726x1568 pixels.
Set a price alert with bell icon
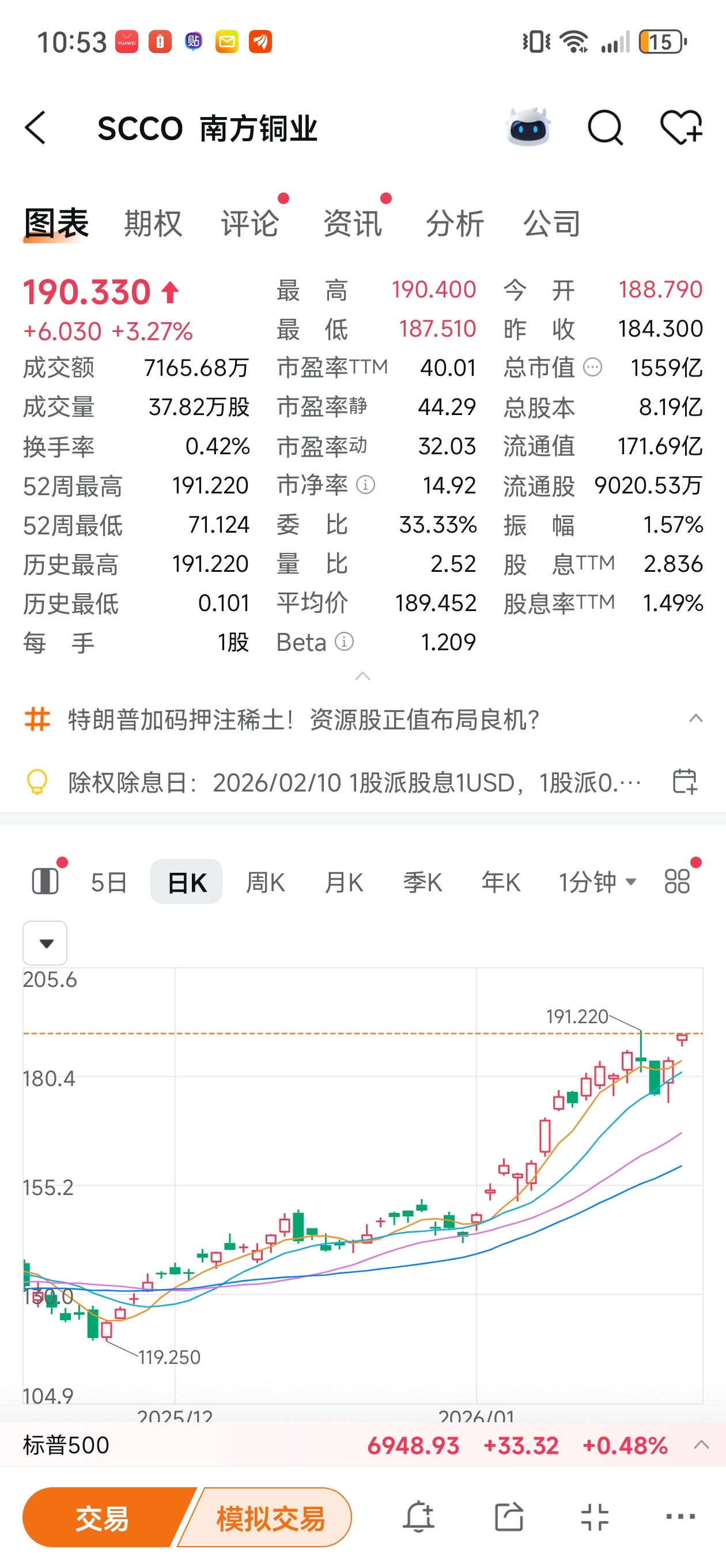(418, 1516)
